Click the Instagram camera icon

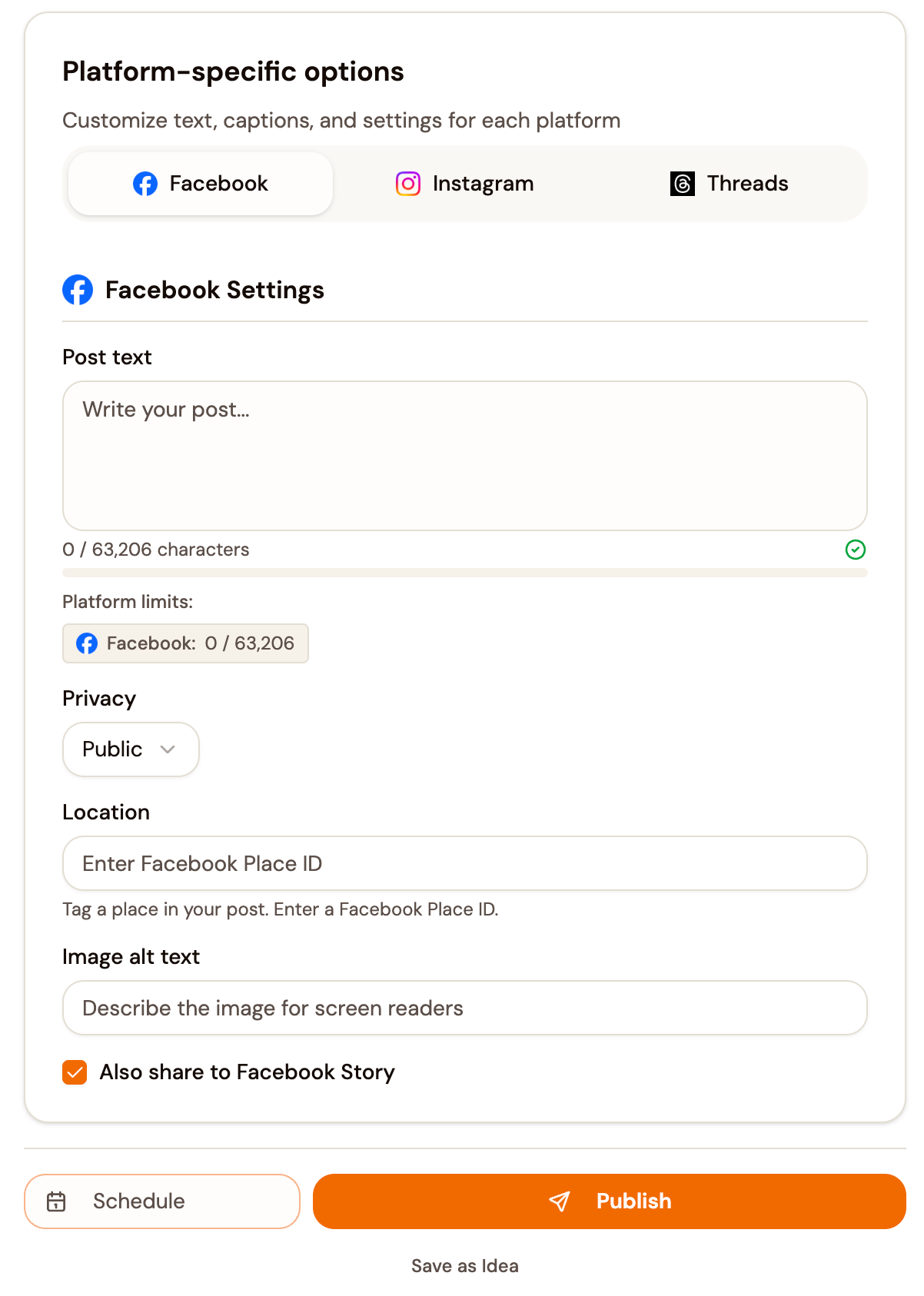tap(407, 184)
